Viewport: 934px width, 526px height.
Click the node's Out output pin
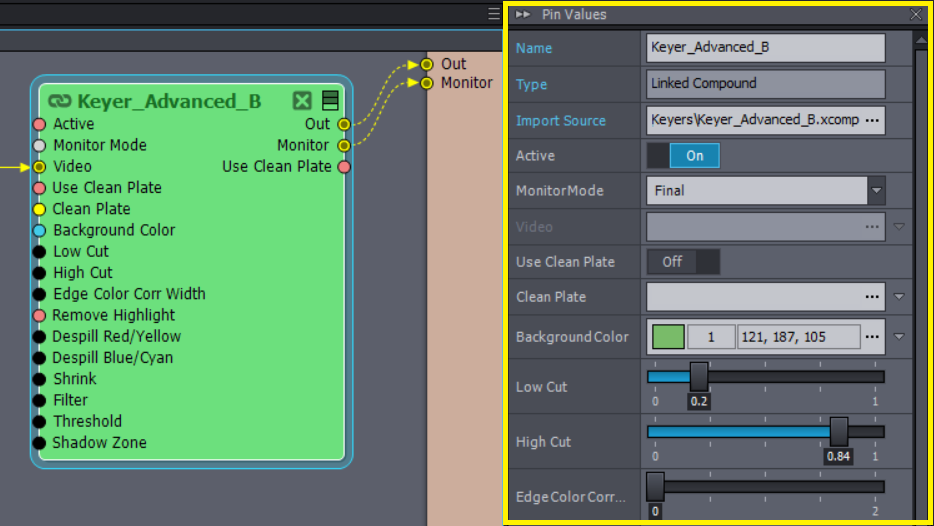click(344, 124)
